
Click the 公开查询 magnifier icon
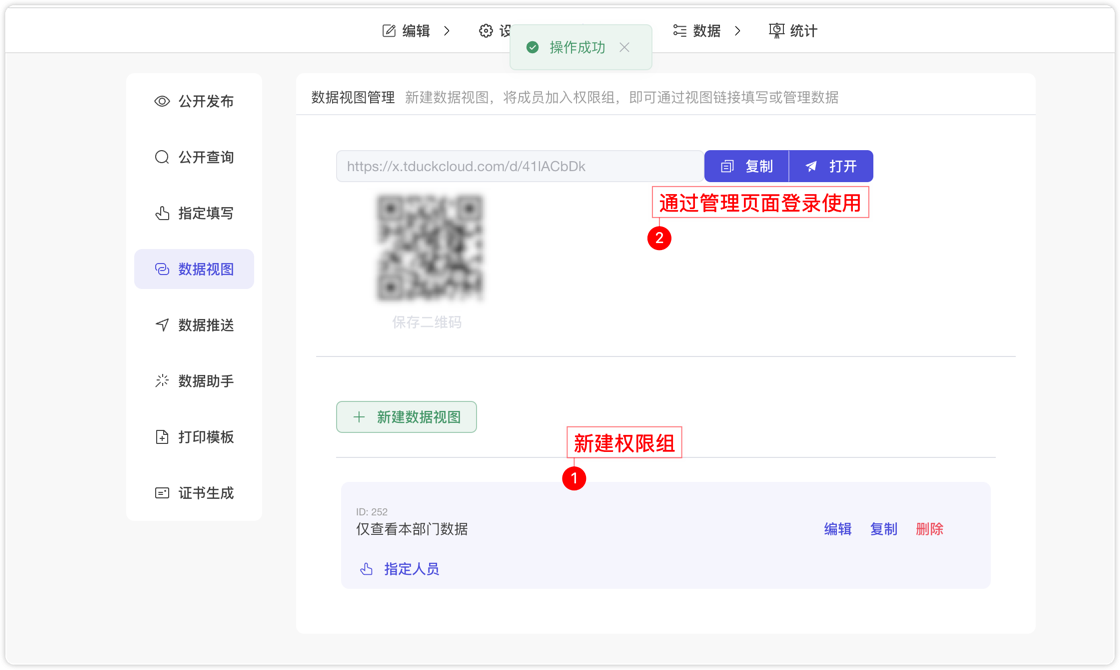click(160, 157)
